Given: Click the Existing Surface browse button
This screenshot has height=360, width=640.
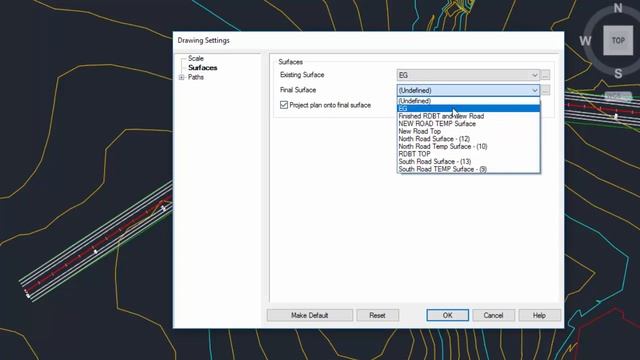Looking at the screenshot, I should [x=545, y=75].
